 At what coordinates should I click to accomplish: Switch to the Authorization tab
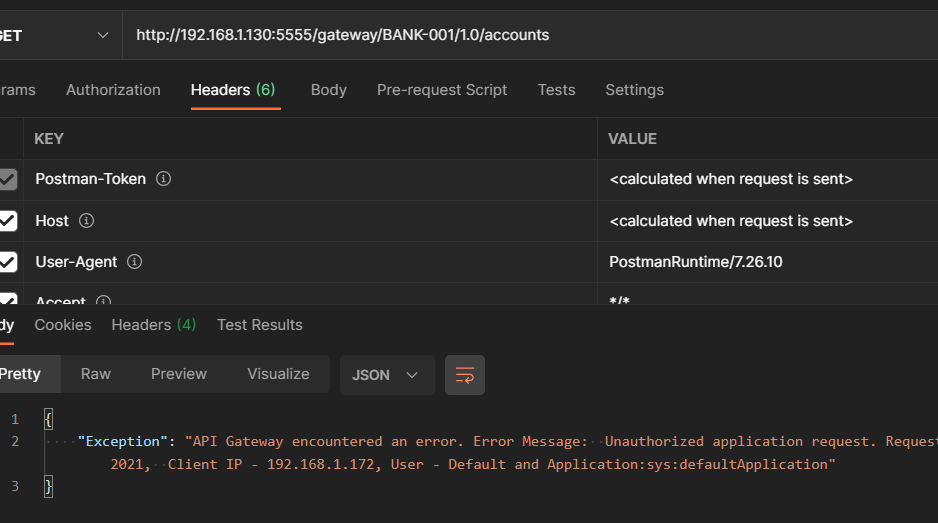[113, 90]
